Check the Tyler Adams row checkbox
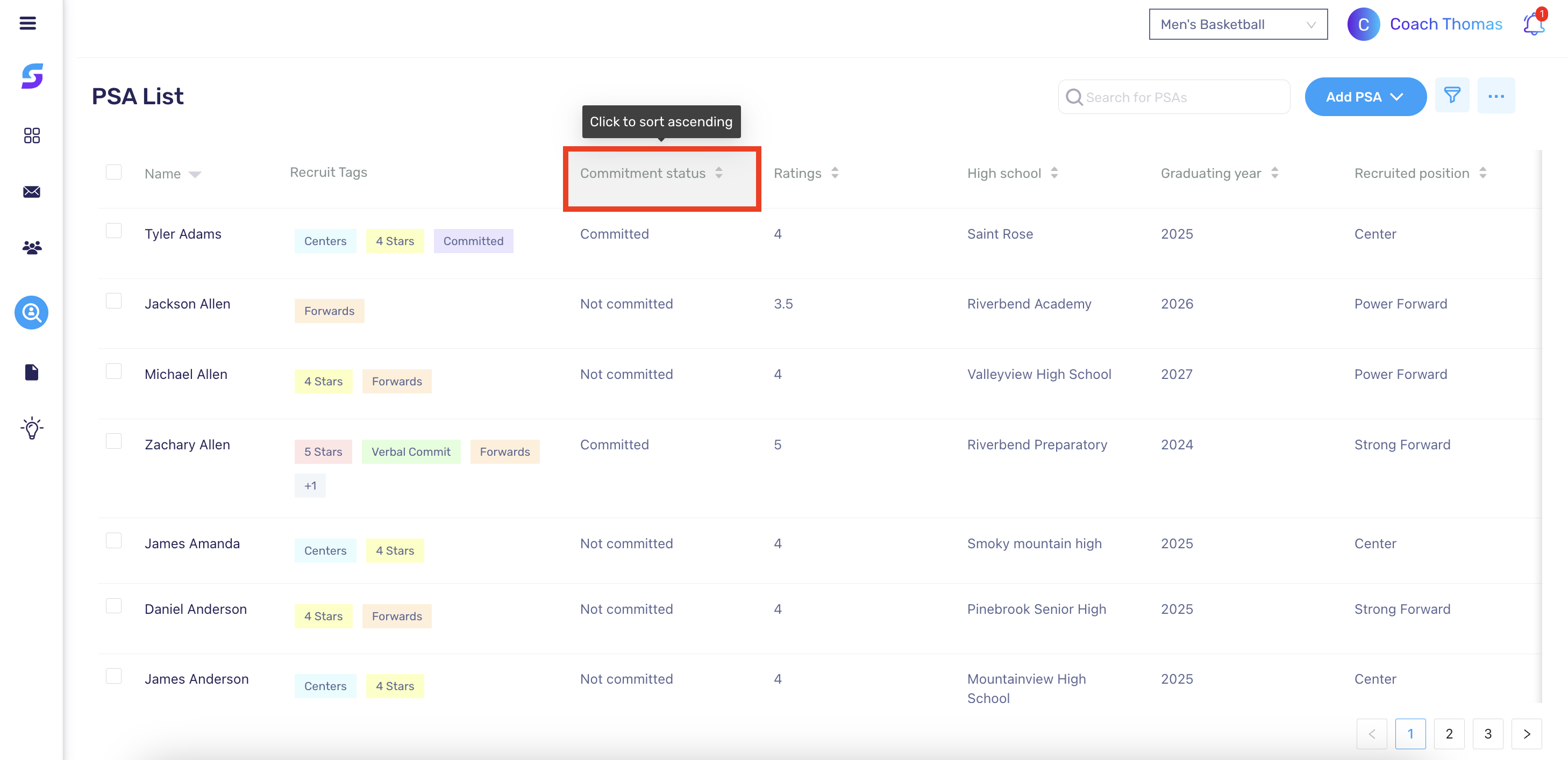Screen dimensions: 1568x760 point(114,231)
